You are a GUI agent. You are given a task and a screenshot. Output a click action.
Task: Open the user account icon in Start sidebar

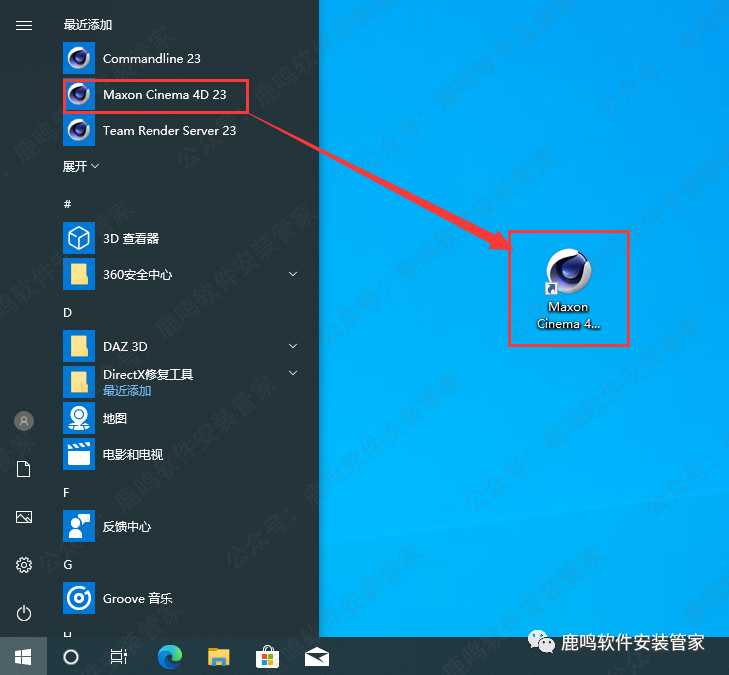coord(24,421)
